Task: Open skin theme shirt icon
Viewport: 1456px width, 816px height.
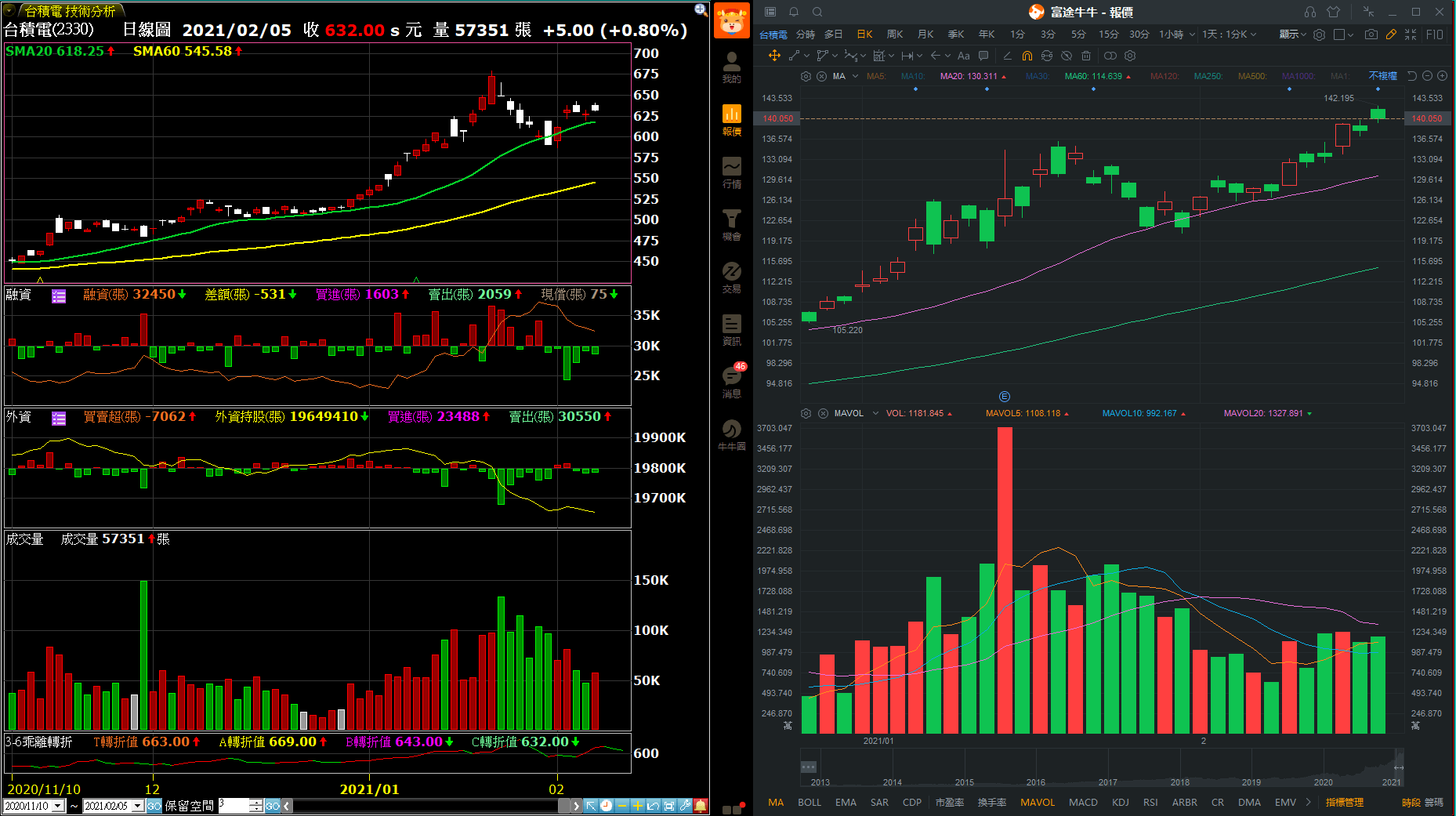Action: pos(1334,12)
